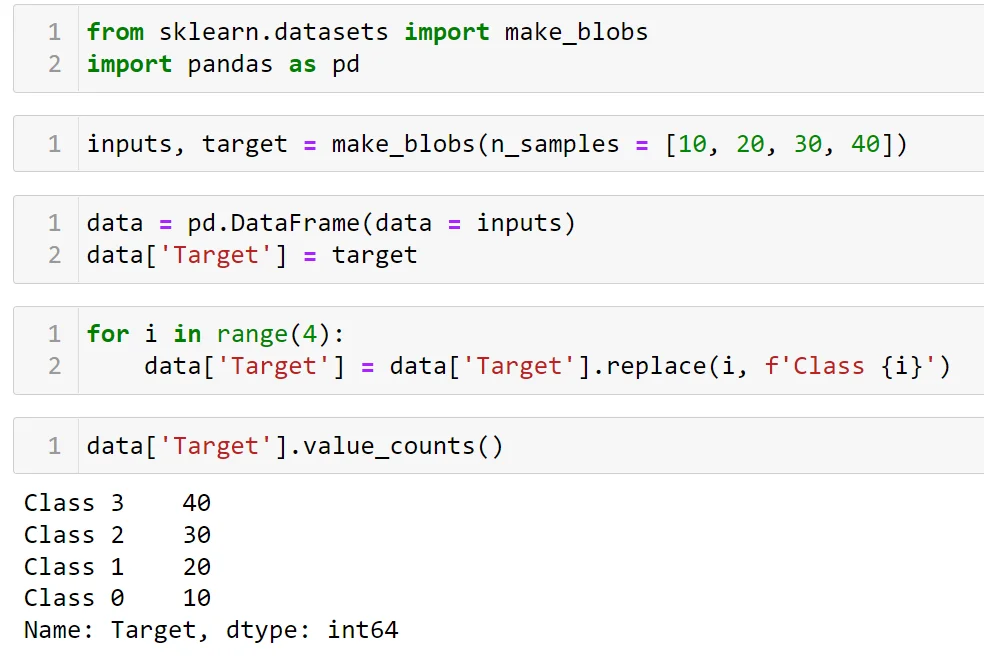Click the 'Class 2' output label
The width and height of the screenshot is (984, 662).
[x=74, y=535]
